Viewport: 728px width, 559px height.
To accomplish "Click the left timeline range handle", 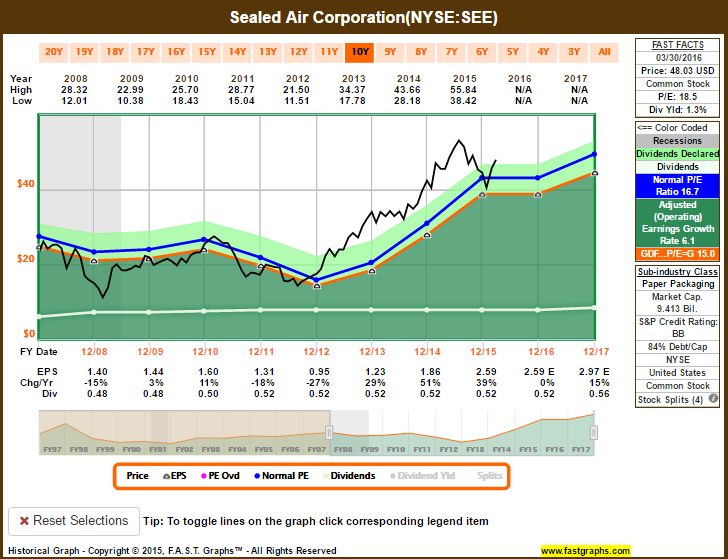I will (329, 433).
